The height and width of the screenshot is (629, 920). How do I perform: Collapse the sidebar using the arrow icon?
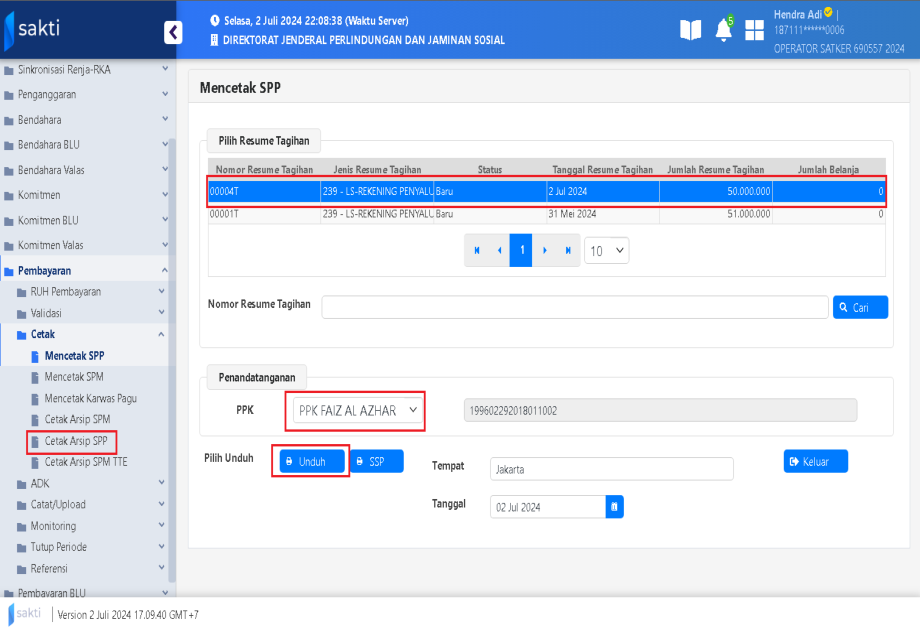pyautogui.click(x=173, y=32)
